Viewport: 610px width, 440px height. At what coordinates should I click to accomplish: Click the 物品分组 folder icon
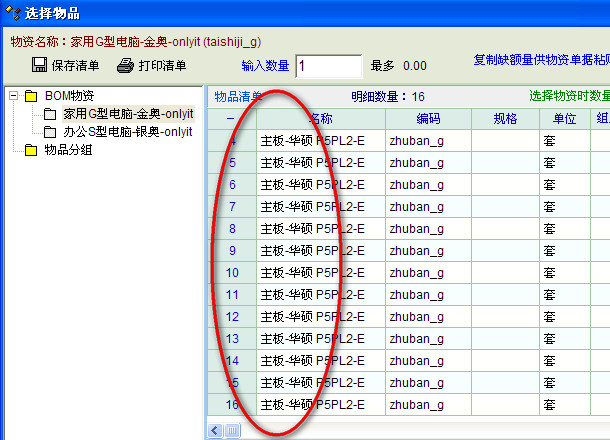(32, 150)
